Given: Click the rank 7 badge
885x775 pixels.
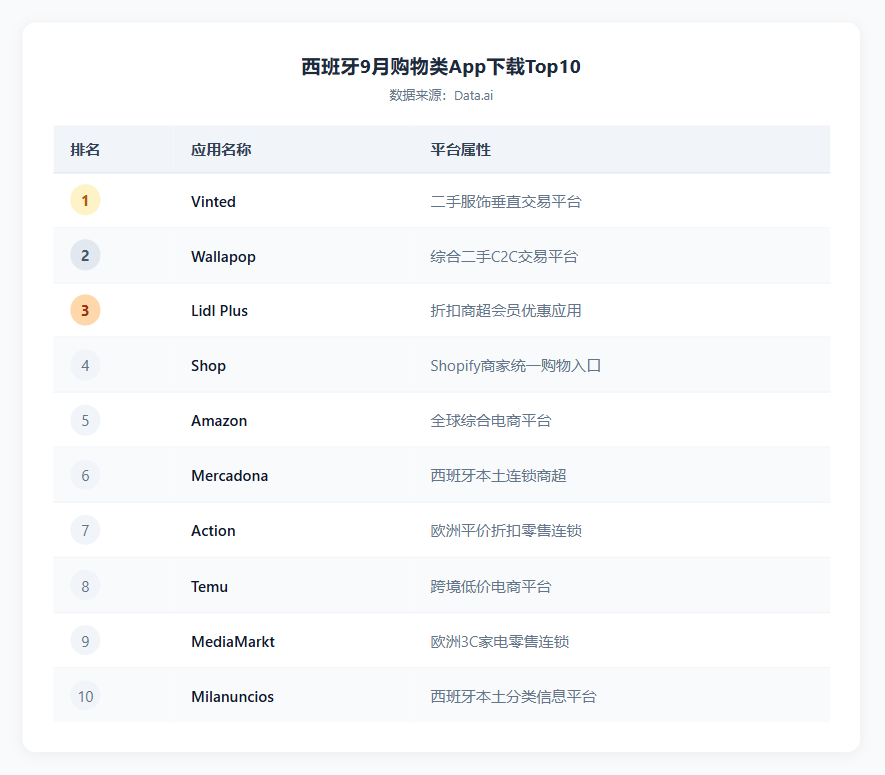Looking at the screenshot, I should point(85,531).
